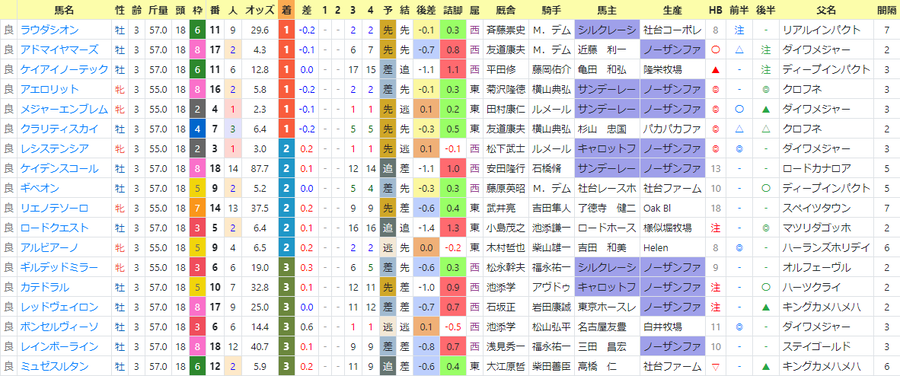Viewport: 900px width, 376px height.
Task: Sort by the 馬名 column header
Action: [63, 10]
